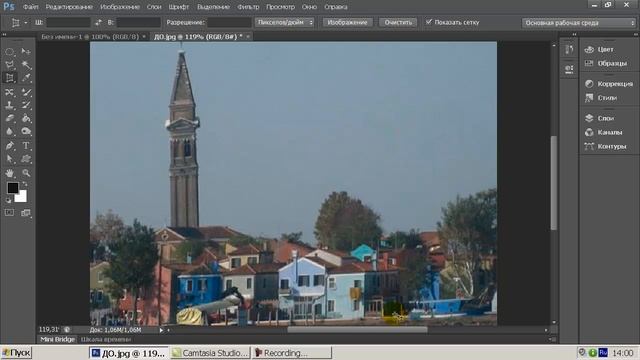Select the Paint Bucket tool
The image size is (640, 360).
tap(26, 118)
